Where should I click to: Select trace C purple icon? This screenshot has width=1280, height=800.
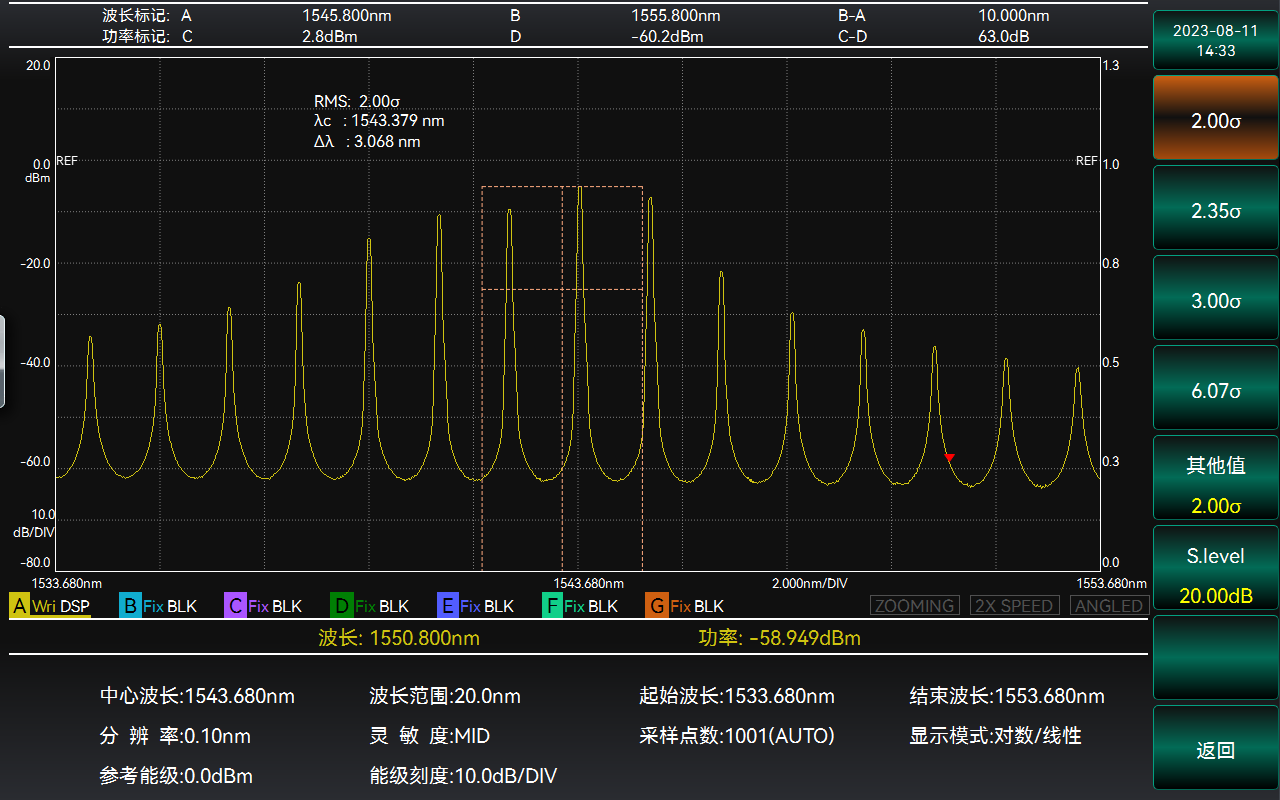235,606
